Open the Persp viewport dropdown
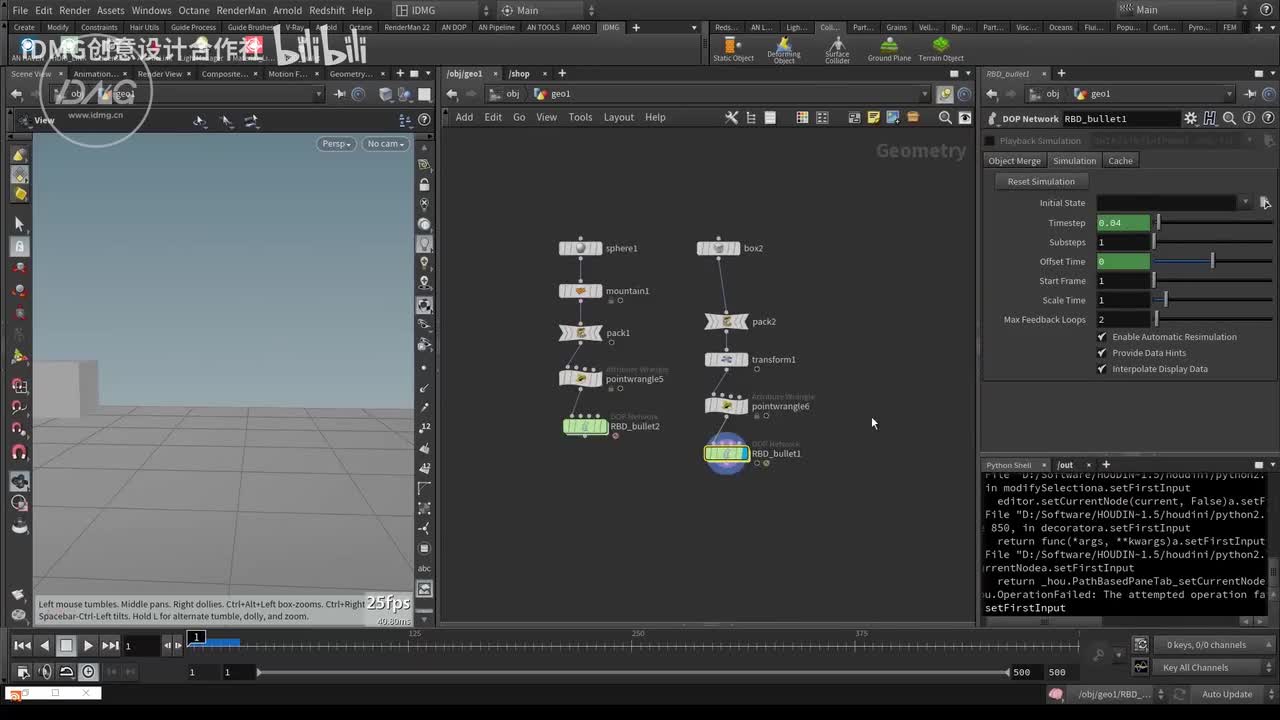Image resolution: width=1280 pixels, height=720 pixels. [x=336, y=144]
